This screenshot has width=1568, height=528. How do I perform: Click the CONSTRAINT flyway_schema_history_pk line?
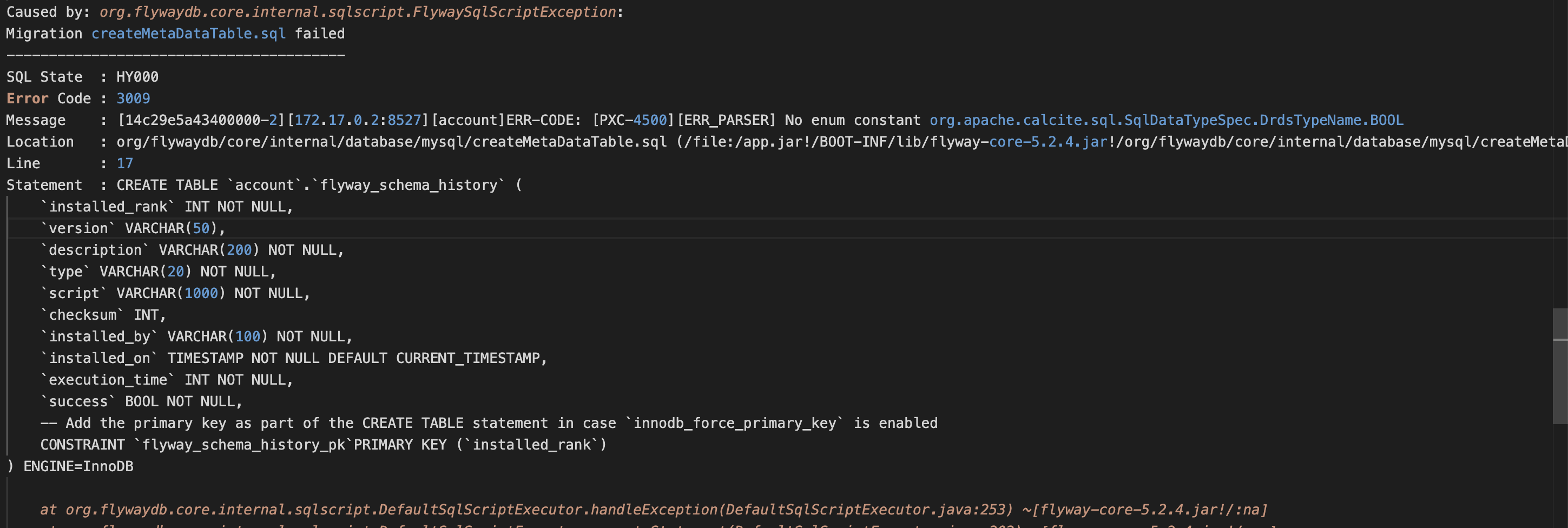pos(323,445)
